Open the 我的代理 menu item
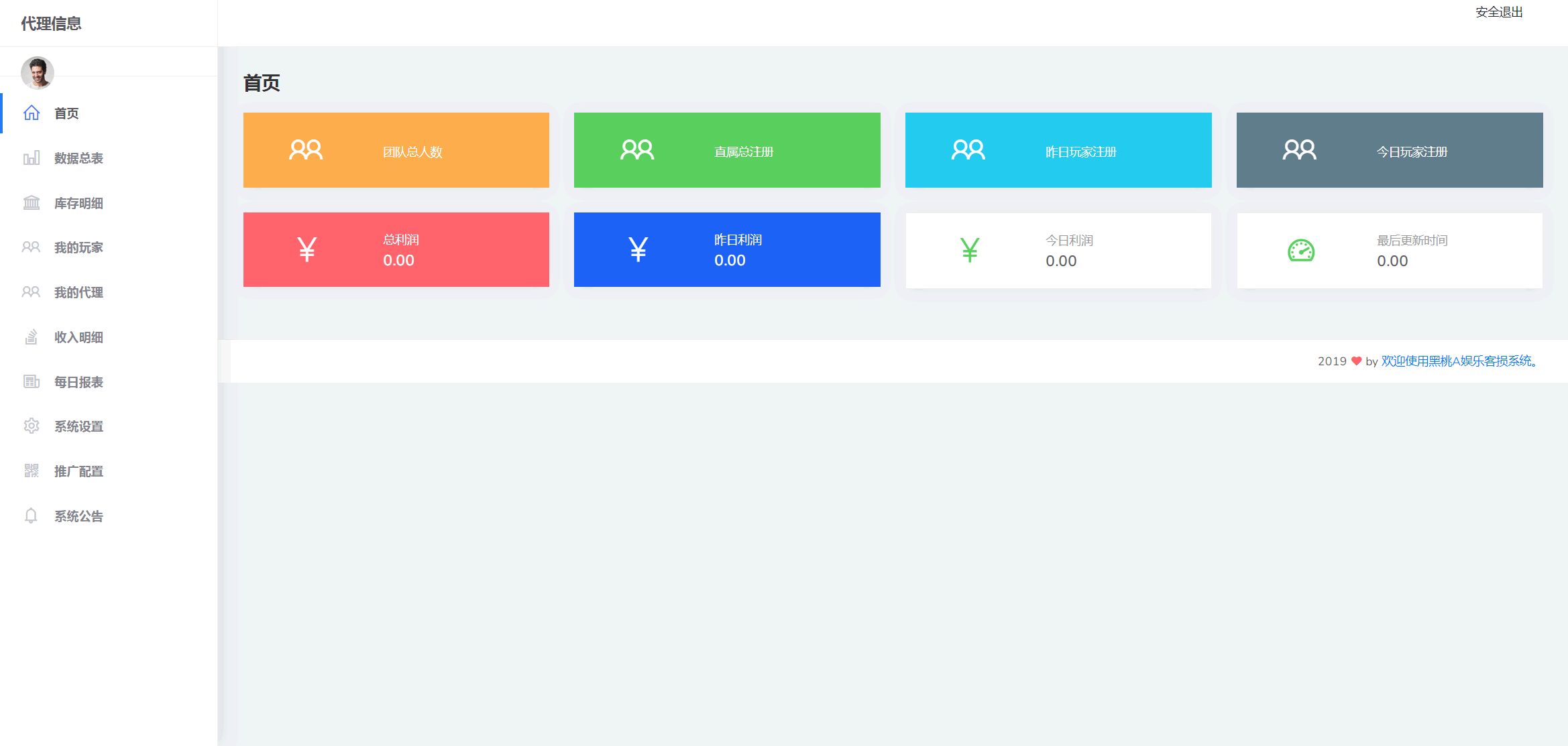The image size is (1568, 746). click(x=78, y=292)
